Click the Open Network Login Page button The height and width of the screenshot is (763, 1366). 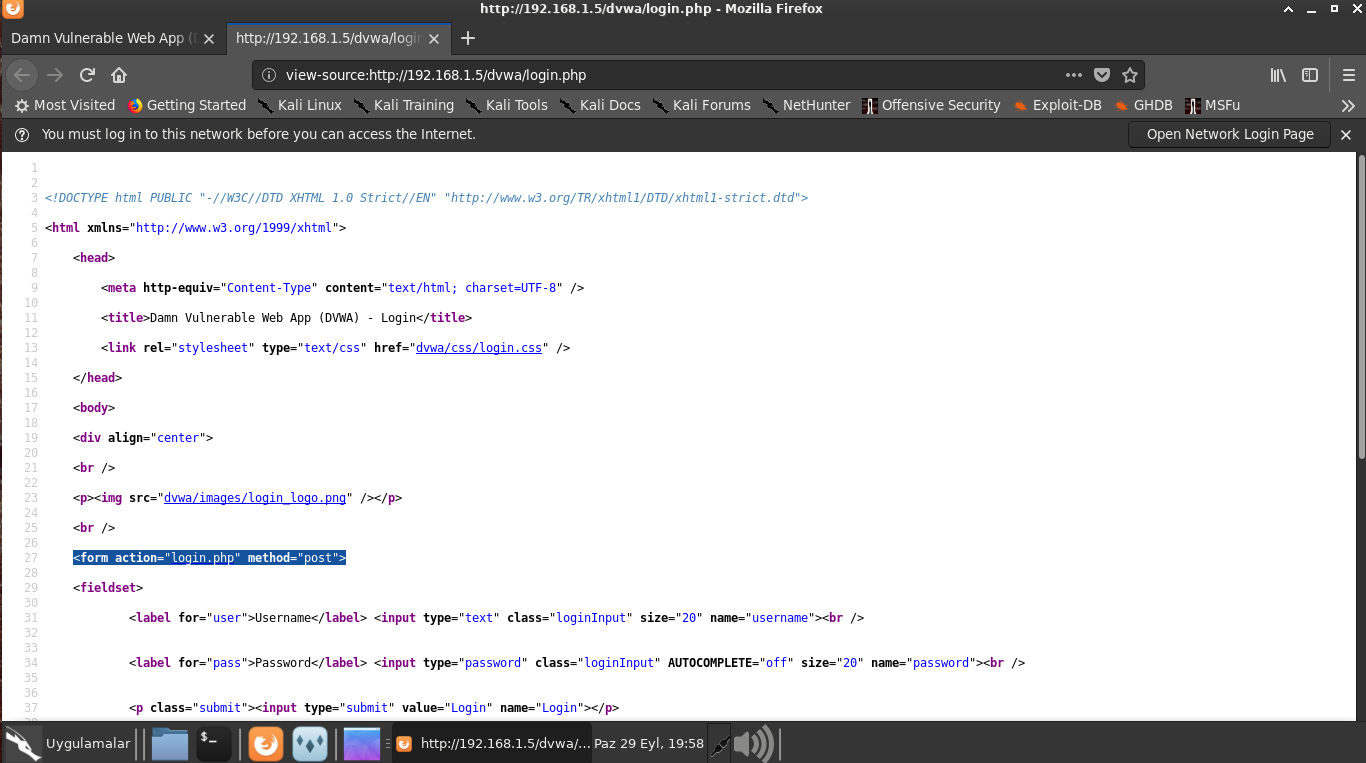(x=1230, y=134)
